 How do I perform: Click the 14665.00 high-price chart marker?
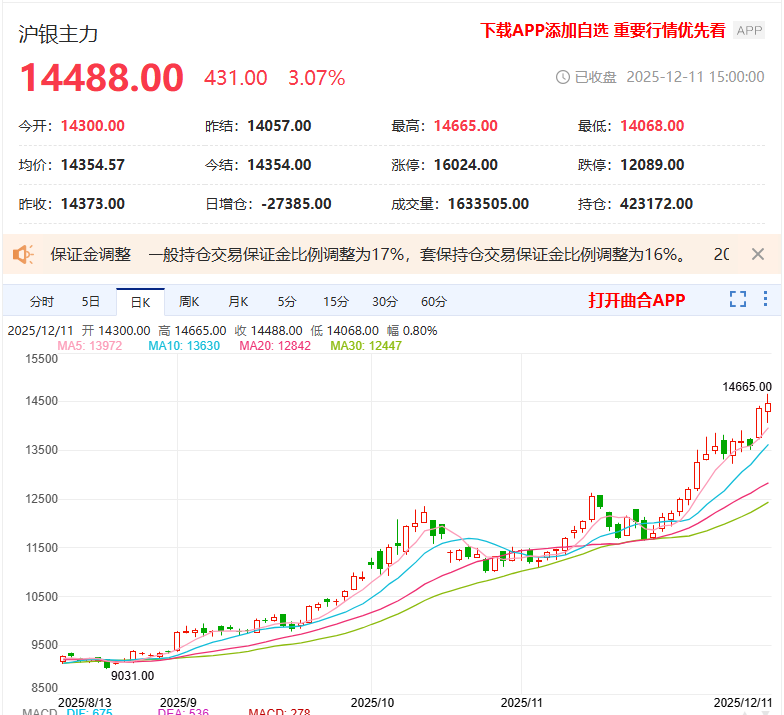pos(747,386)
